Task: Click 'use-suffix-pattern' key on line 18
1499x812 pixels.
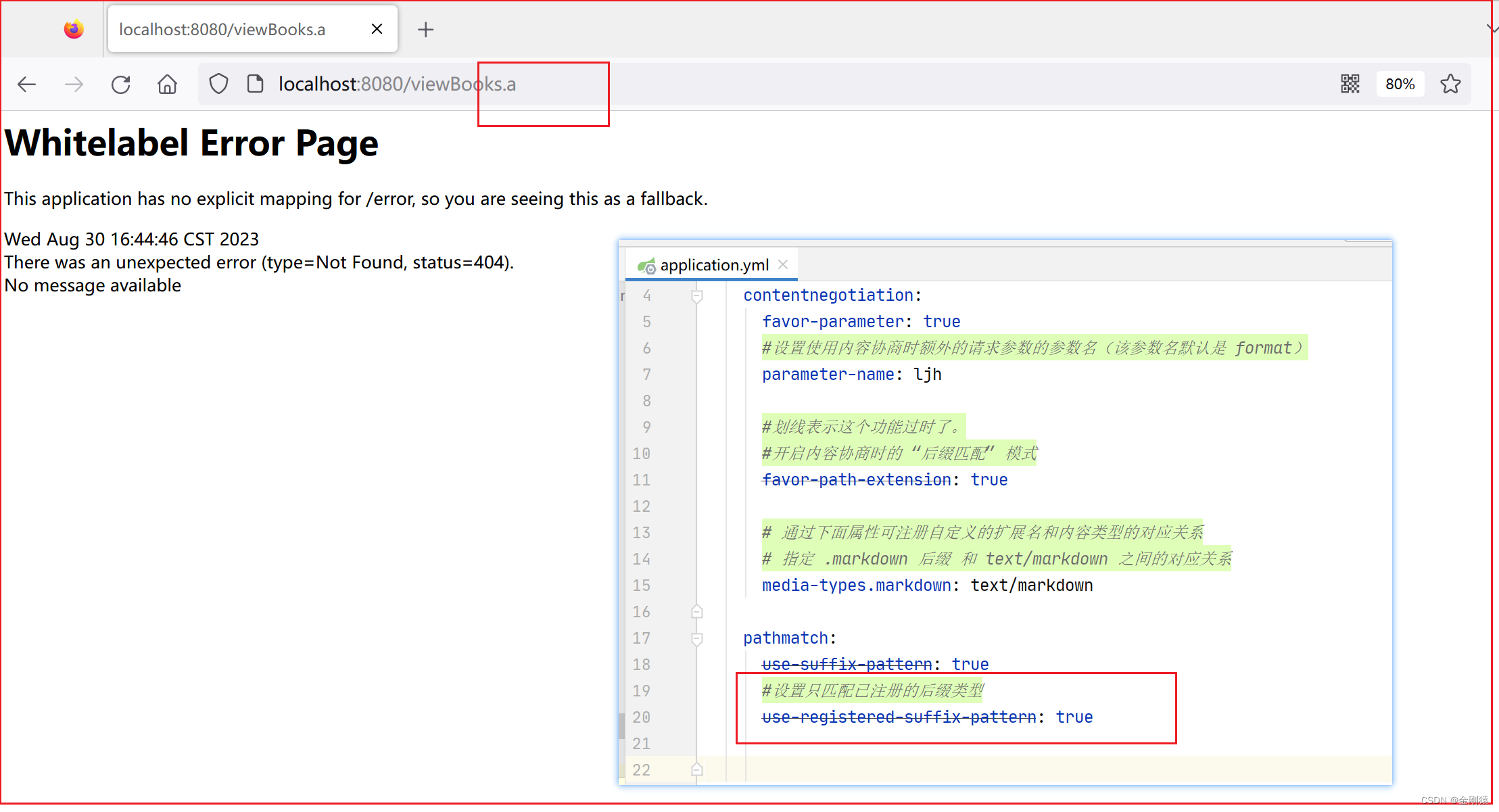Action: click(847, 665)
